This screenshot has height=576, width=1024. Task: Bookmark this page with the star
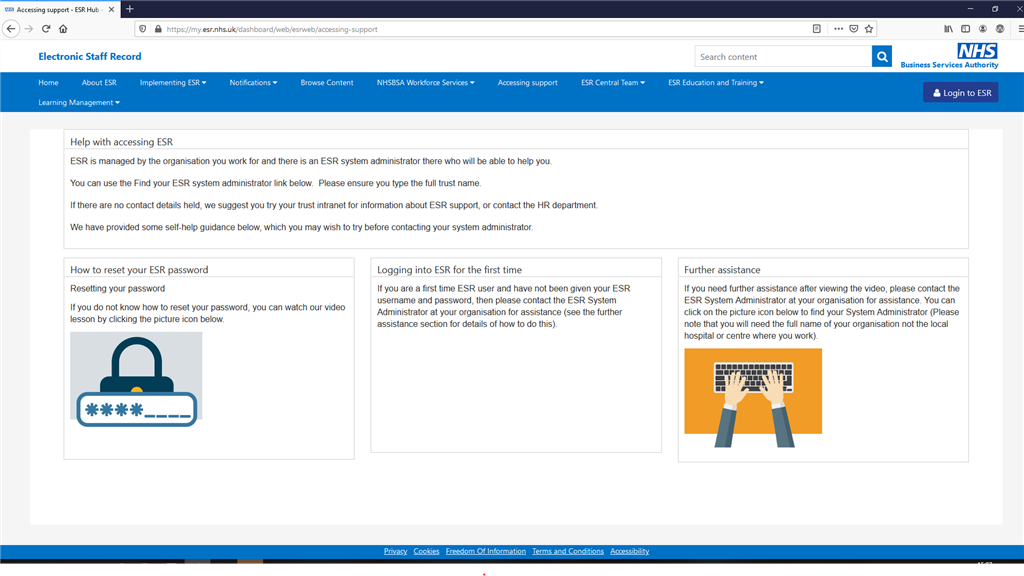pos(869,29)
